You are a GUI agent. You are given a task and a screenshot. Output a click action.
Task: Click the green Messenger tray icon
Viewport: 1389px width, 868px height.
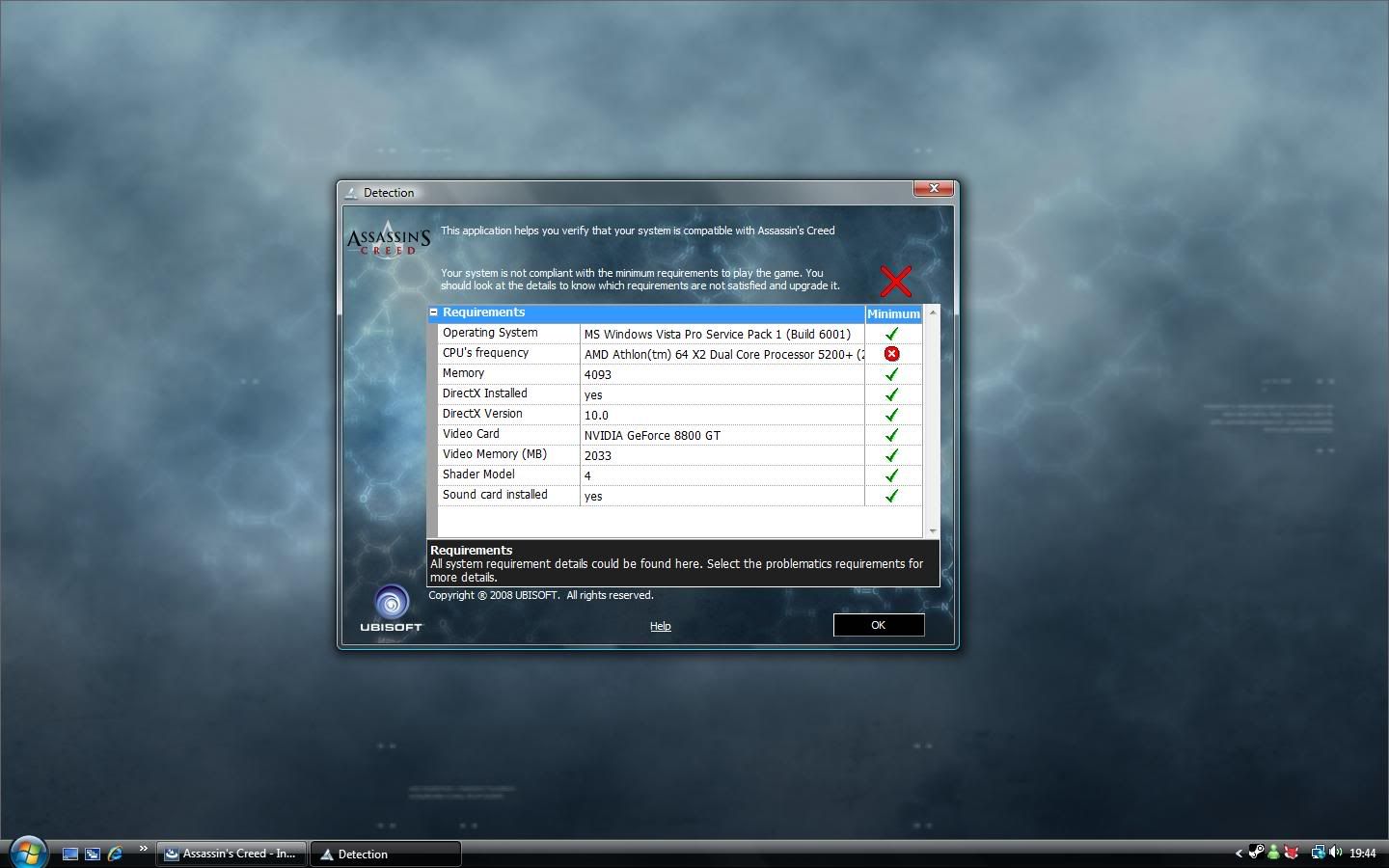pyautogui.click(x=1274, y=853)
